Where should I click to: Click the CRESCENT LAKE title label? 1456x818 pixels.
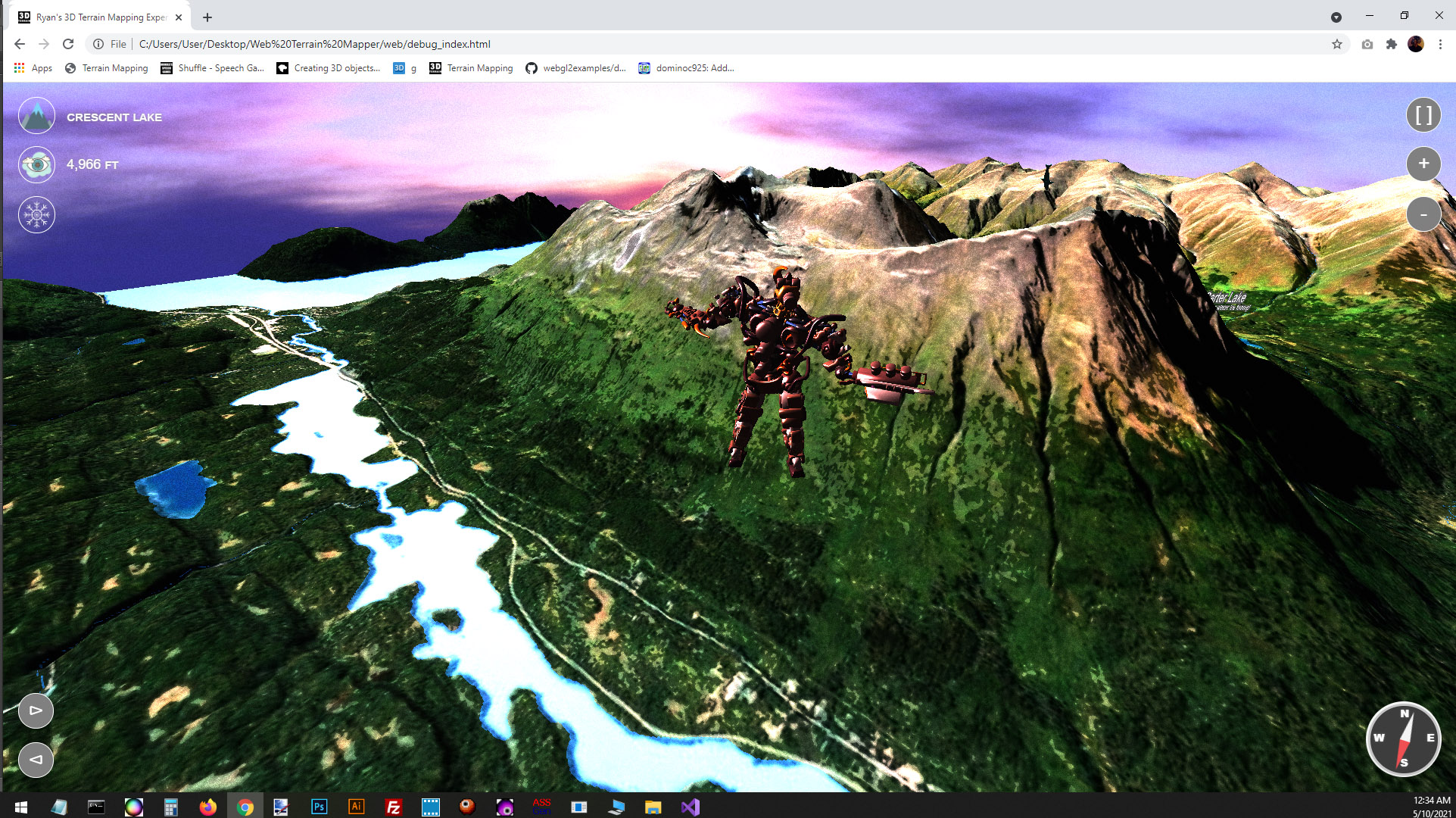tap(114, 117)
